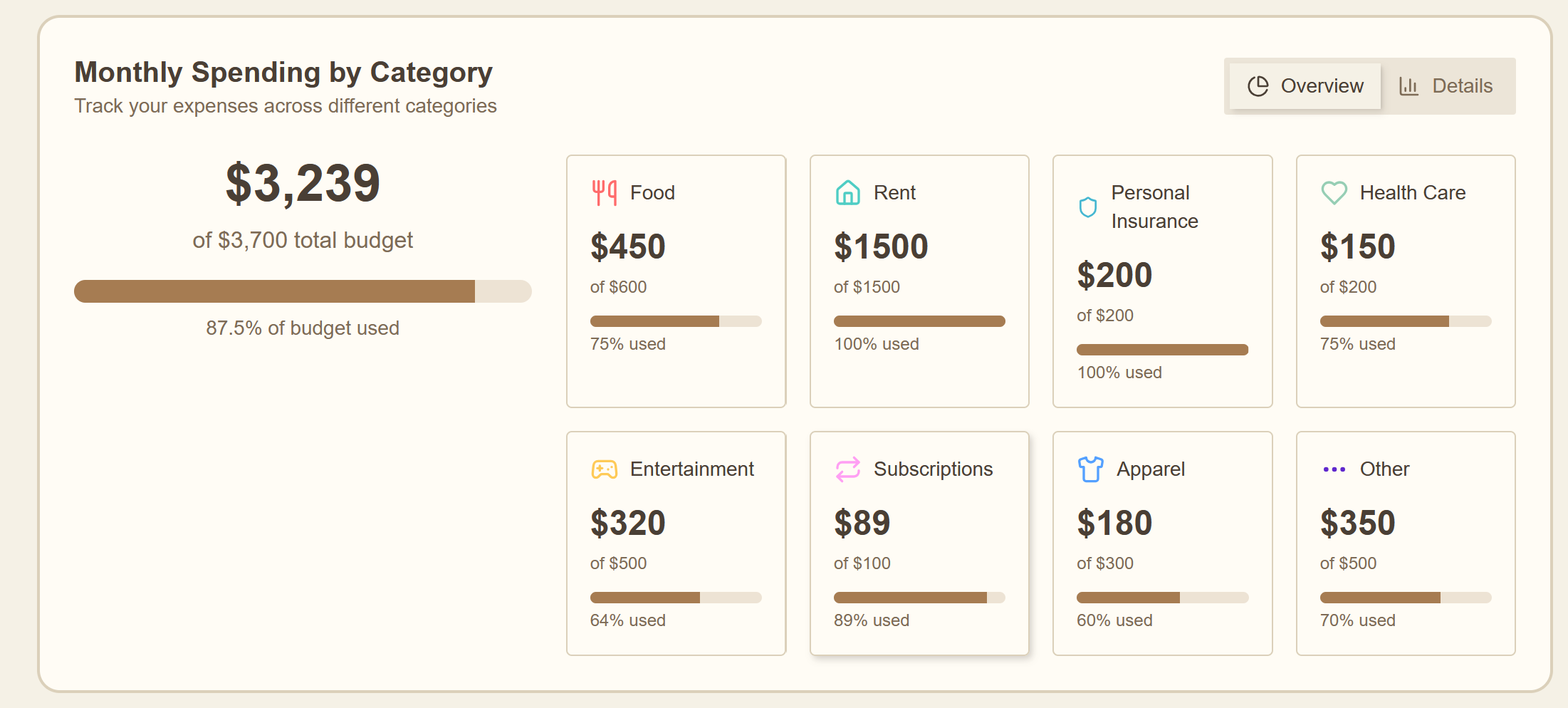Click the Monthly Spending by Category heading
Screen dimensions: 1568x708
(x=283, y=73)
